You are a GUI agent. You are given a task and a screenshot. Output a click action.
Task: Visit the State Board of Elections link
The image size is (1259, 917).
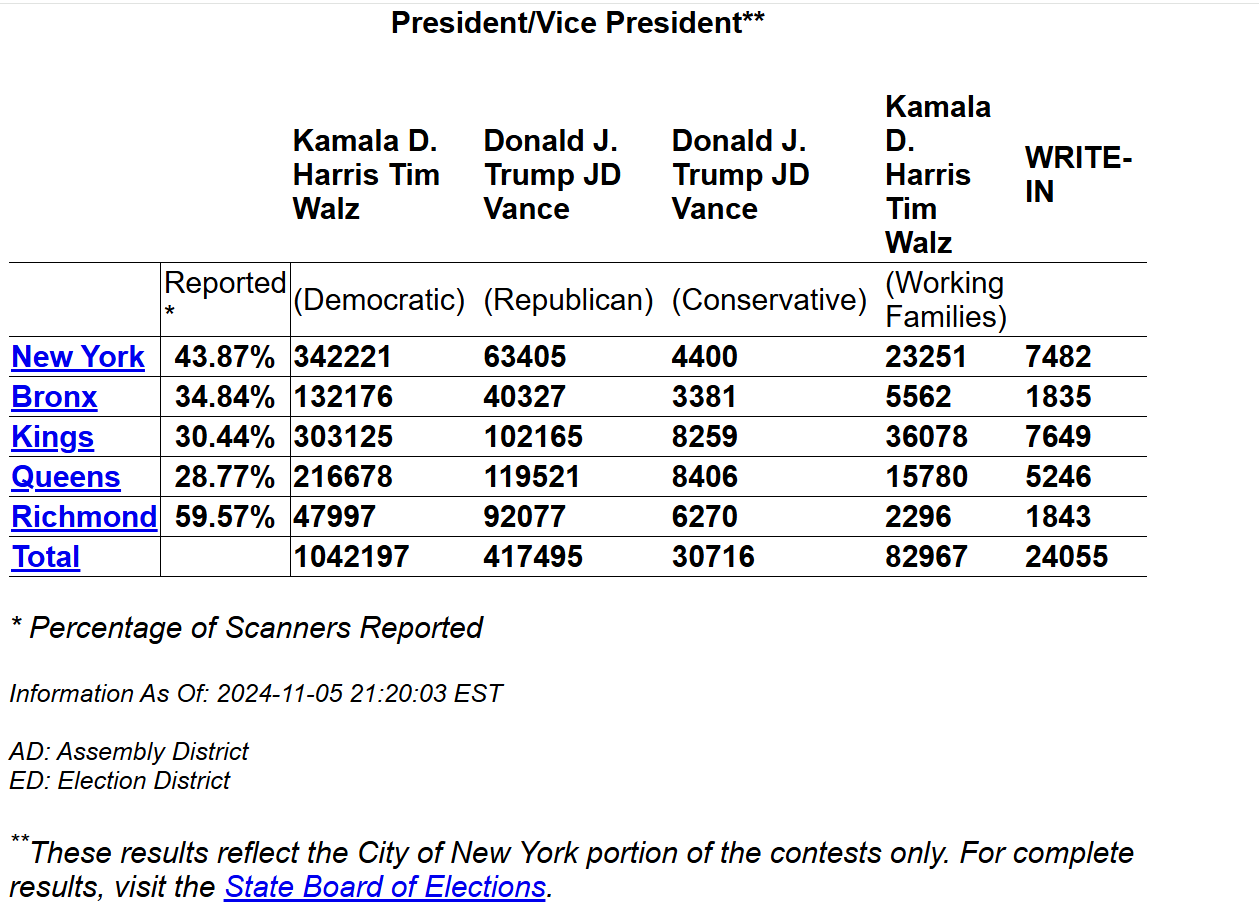(385, 887)
